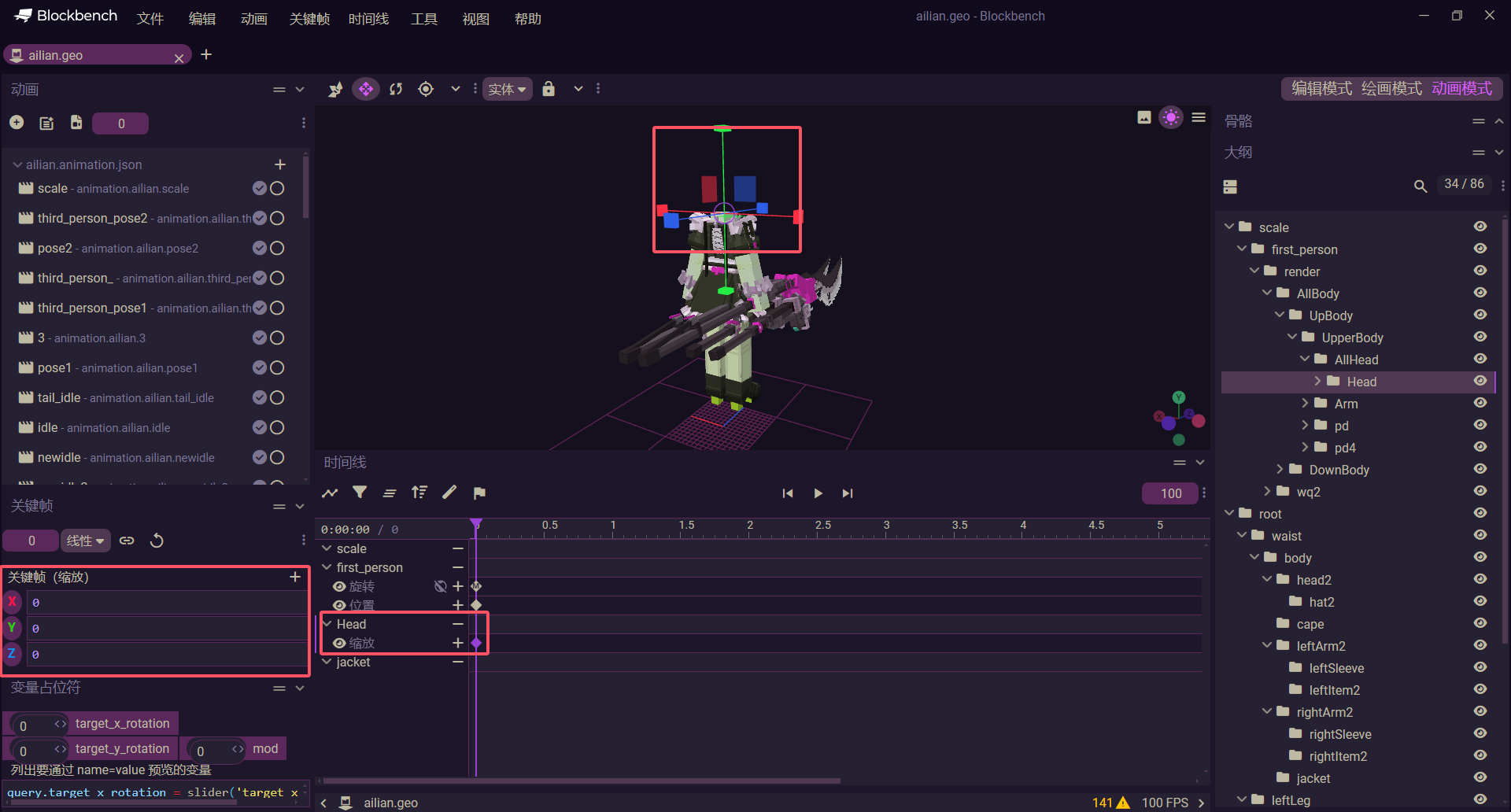Select the pose2 animation entry

[118, 248]
